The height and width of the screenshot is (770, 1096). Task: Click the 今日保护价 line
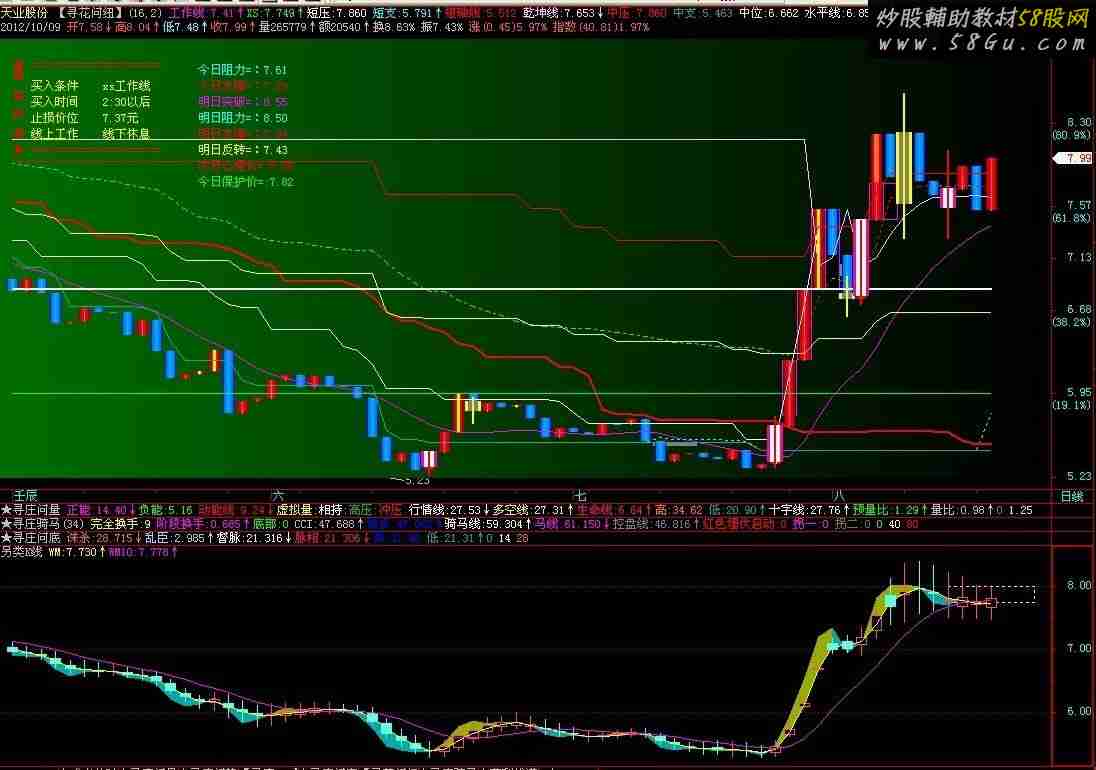(245, 182)
